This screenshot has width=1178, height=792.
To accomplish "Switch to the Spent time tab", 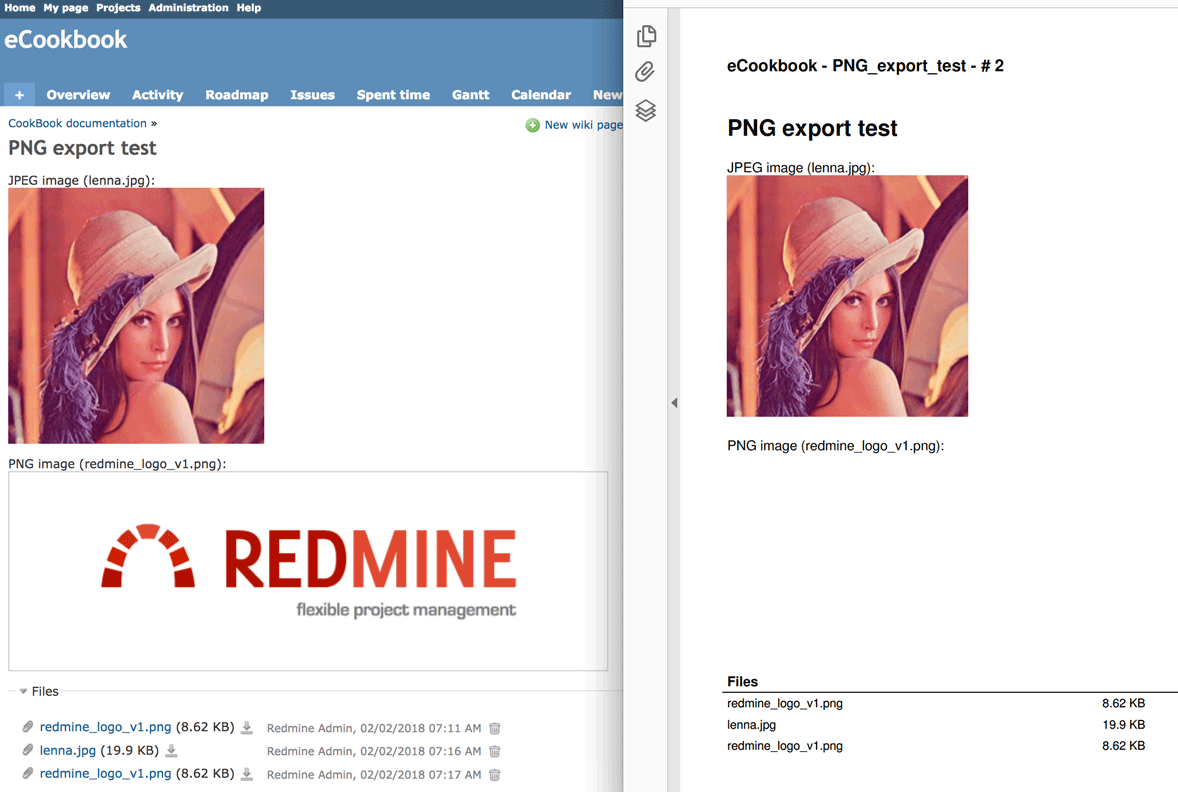I will coord(393,95).
